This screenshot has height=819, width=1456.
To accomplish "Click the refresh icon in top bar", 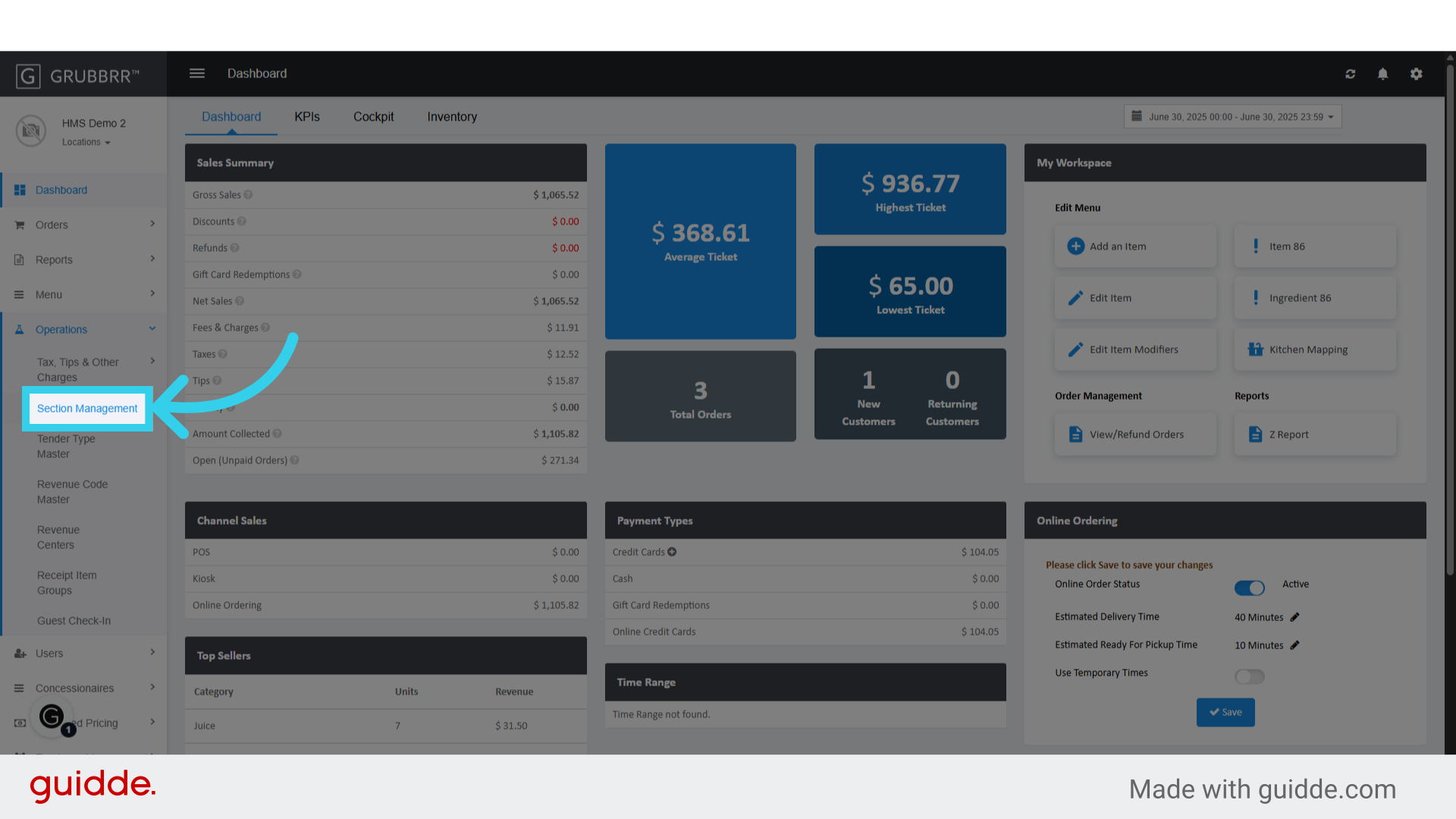I will pos(1350,74).
